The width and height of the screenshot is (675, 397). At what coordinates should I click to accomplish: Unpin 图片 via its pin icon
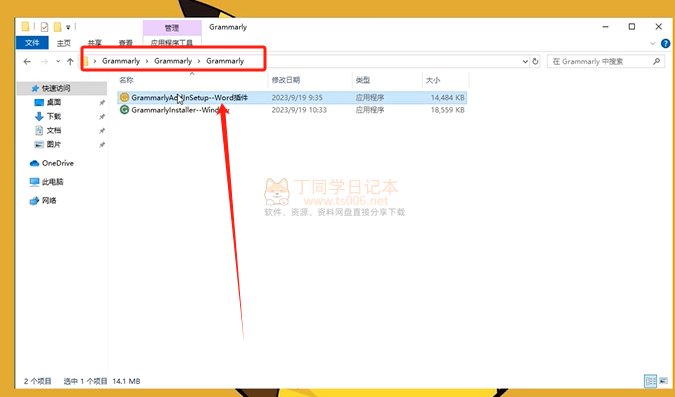click(102, 145)
